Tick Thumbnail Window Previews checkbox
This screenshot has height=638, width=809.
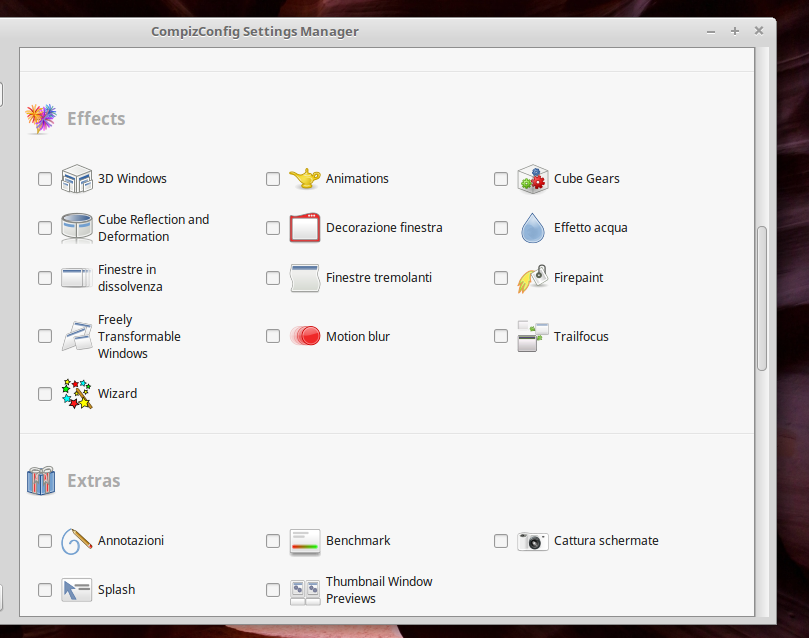pyautogui.click(x=273, y=590)
